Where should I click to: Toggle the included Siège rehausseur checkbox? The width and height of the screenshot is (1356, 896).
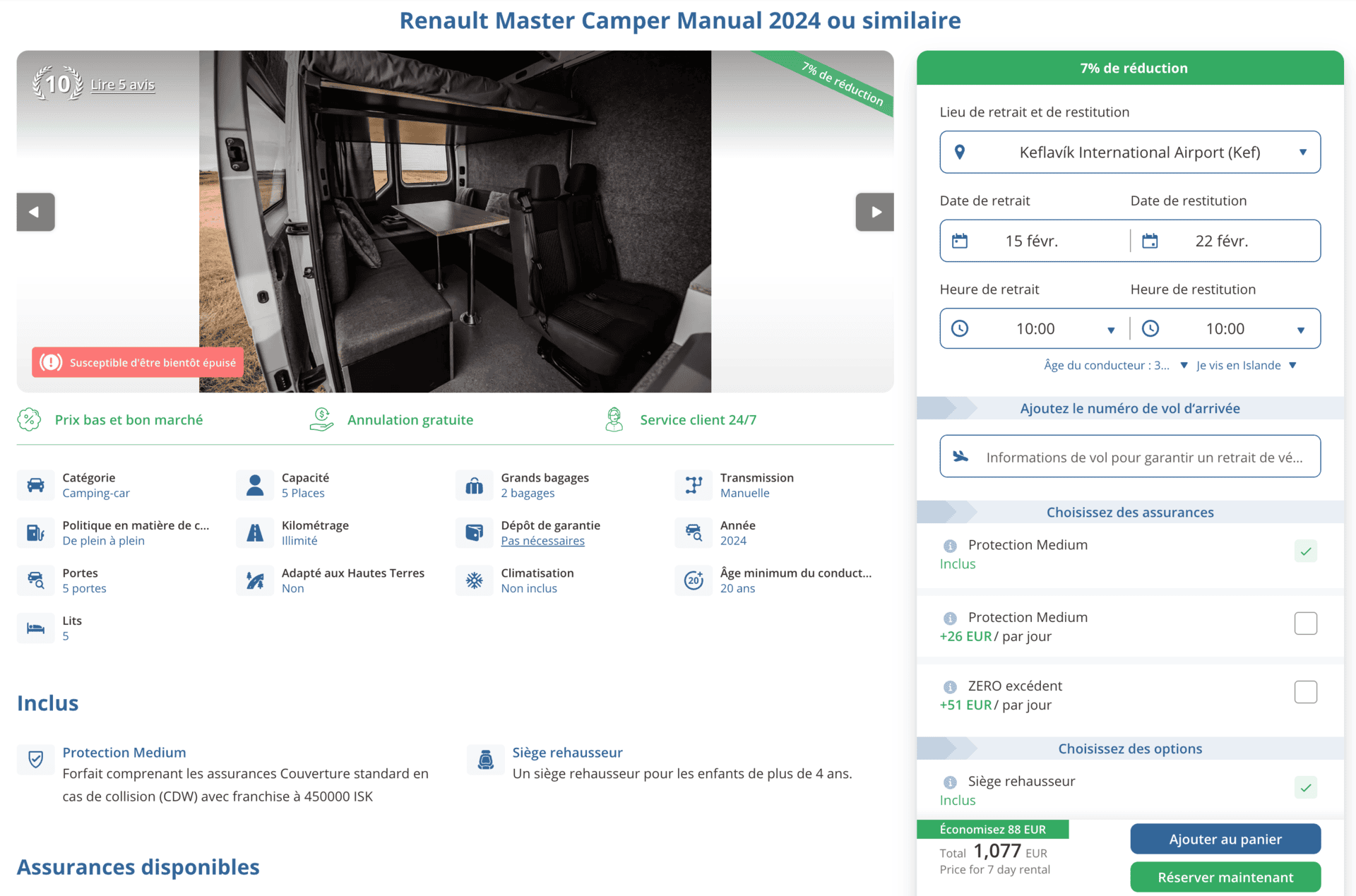(x=1305, y=787)
